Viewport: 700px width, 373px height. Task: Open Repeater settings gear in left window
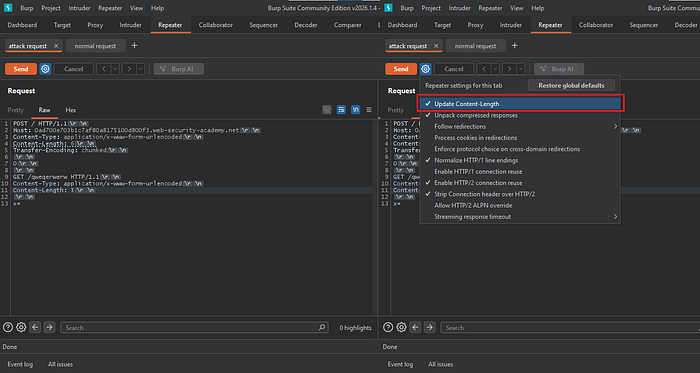45,69
